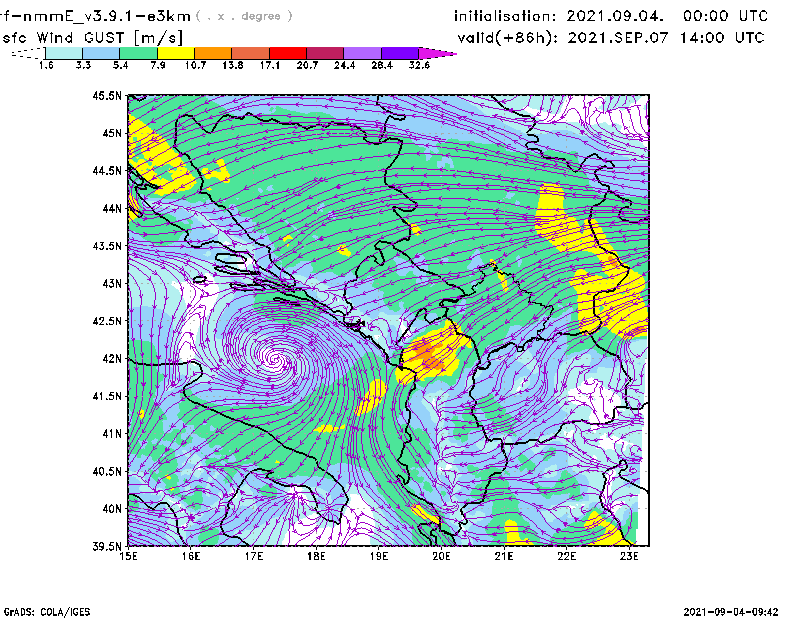Click the 16E longitude label

pyautogui.click(x=191, y=557)
